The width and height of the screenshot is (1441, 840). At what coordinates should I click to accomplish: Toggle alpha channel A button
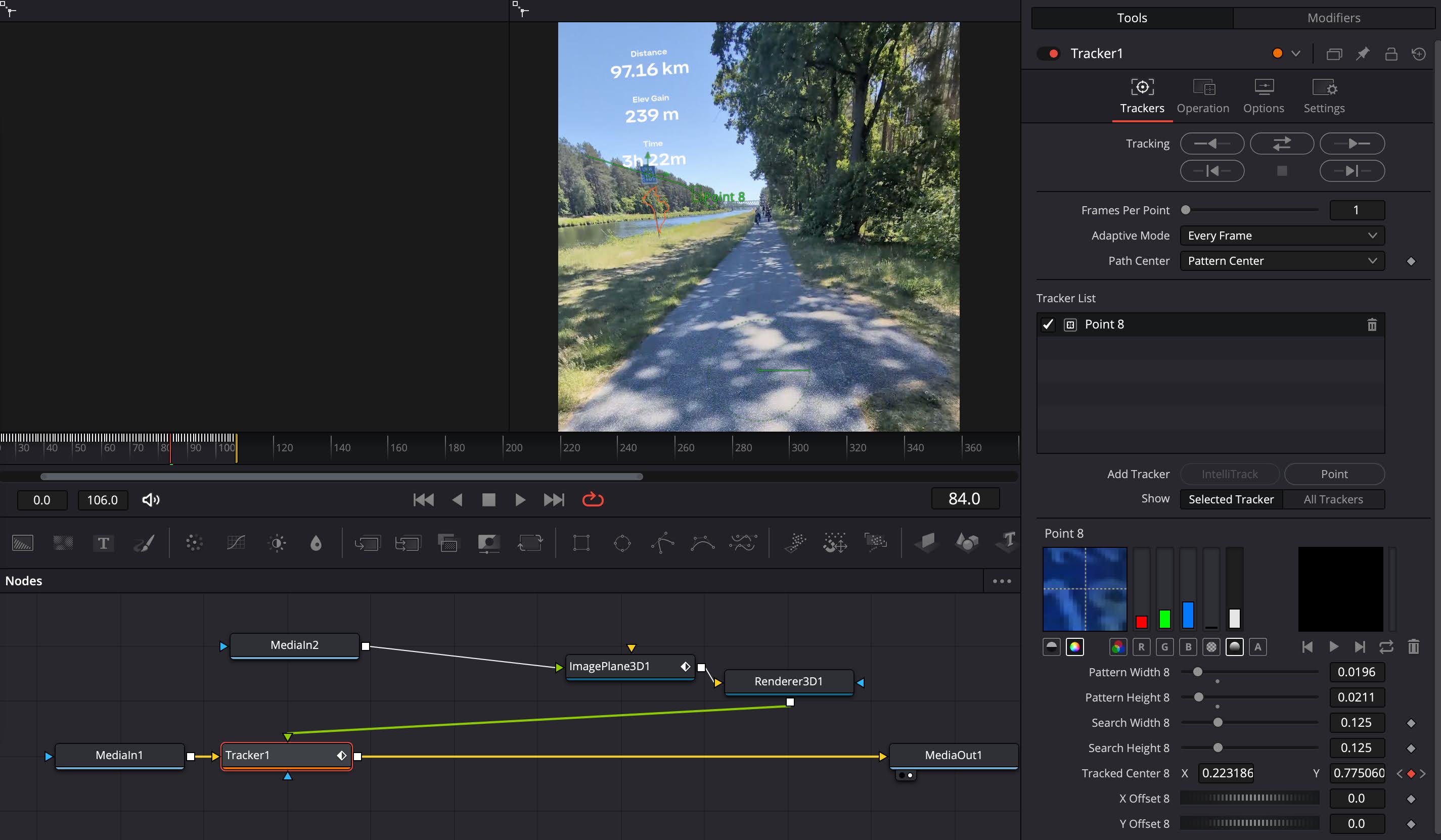1257,647
